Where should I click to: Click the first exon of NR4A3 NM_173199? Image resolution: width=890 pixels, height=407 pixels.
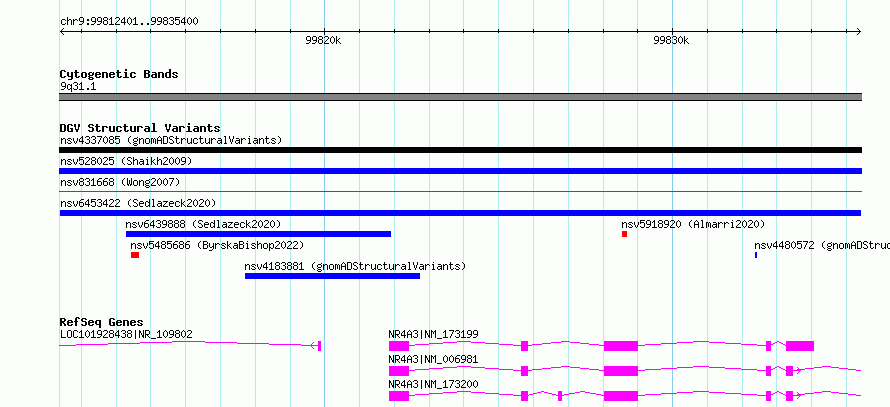click(398, 346)
